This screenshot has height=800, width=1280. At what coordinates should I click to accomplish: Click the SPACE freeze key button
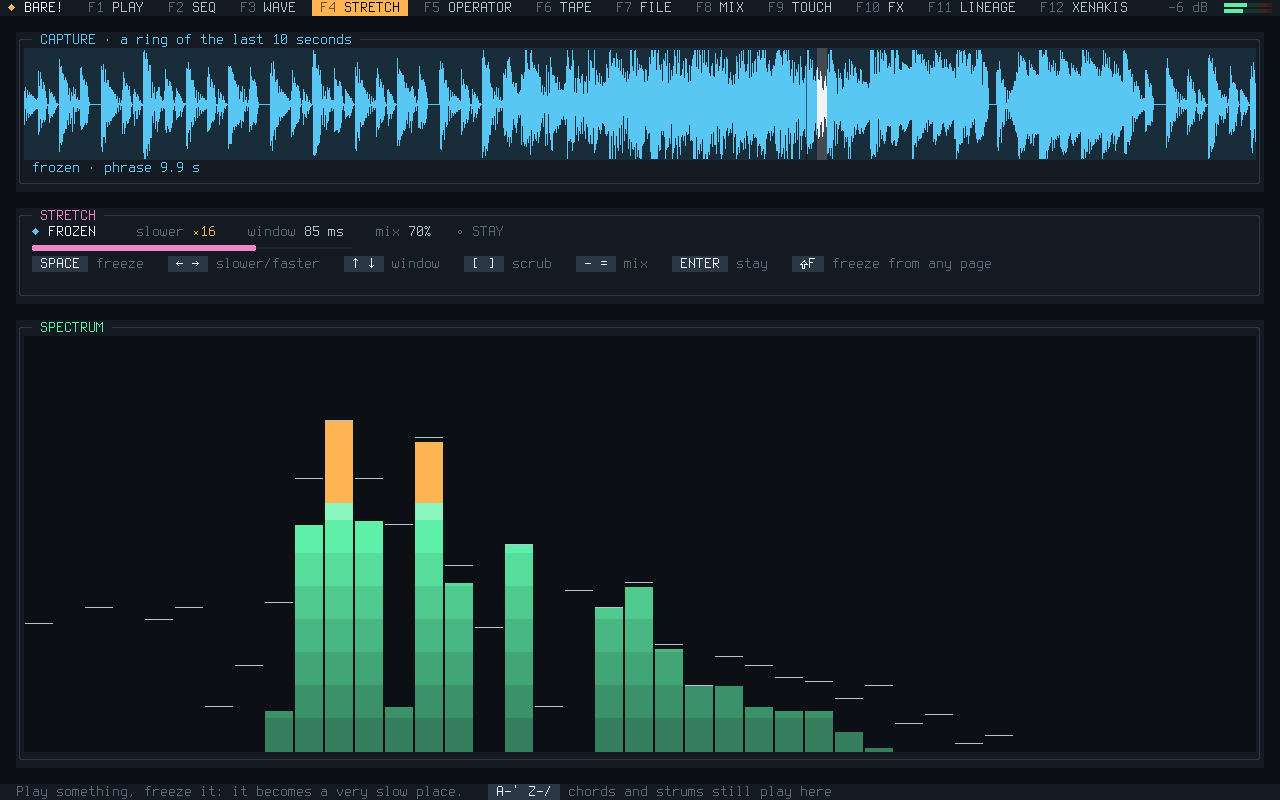pyautogui.click(x=60, y=264)
